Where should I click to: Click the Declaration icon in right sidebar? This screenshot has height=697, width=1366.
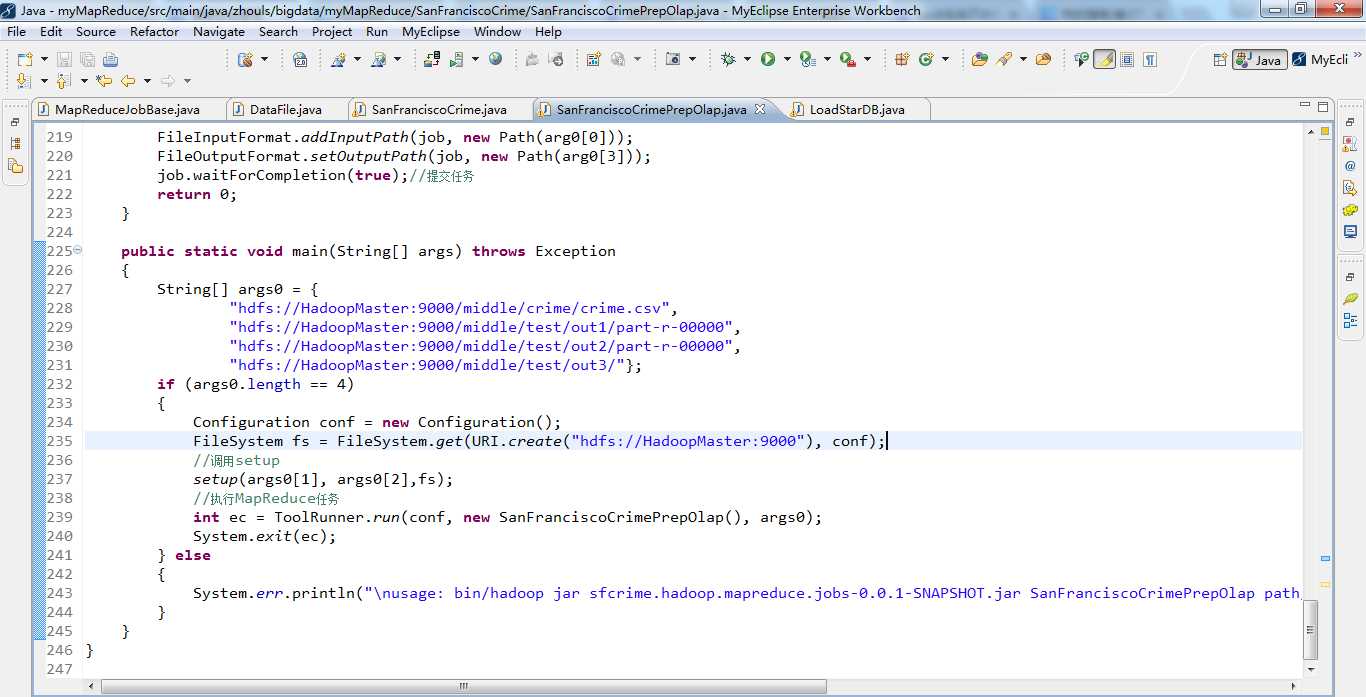point(1350,188)
